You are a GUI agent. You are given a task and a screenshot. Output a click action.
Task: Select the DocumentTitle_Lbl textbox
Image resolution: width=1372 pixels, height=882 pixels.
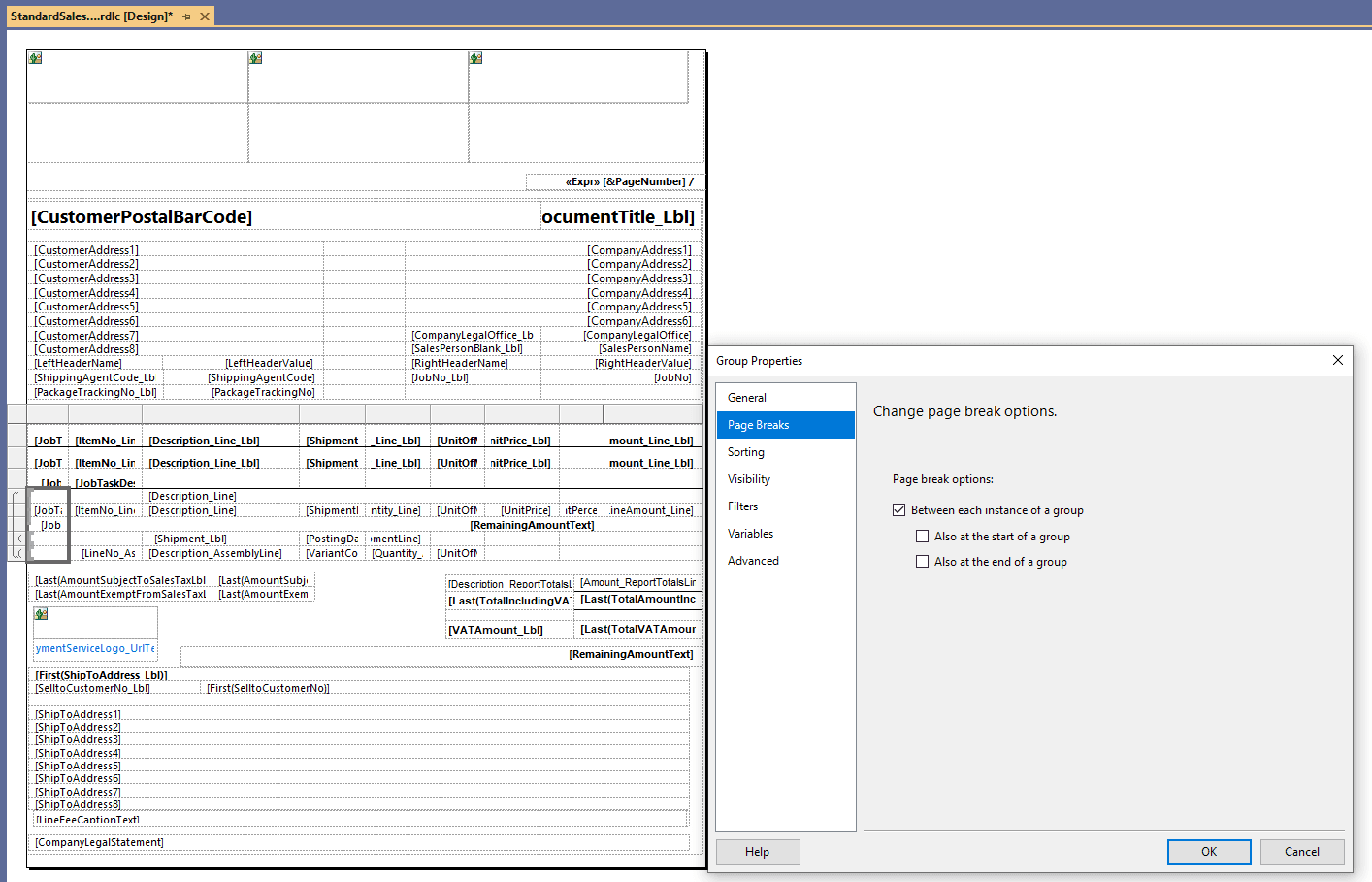tap(619, 216)
